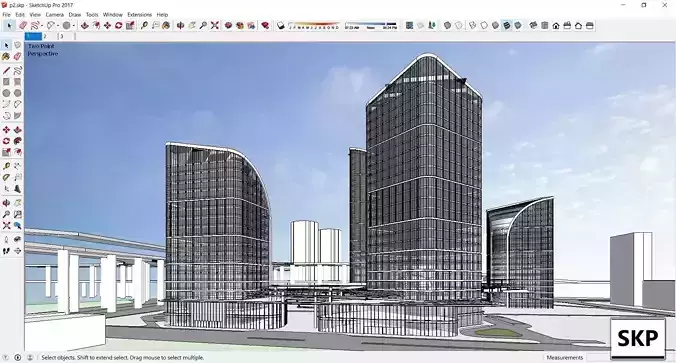The width and height of the screenshot is (676, 363).
Task: Enable Hidden Line face style
Action: pyautogui.click(x=484, y=26)
